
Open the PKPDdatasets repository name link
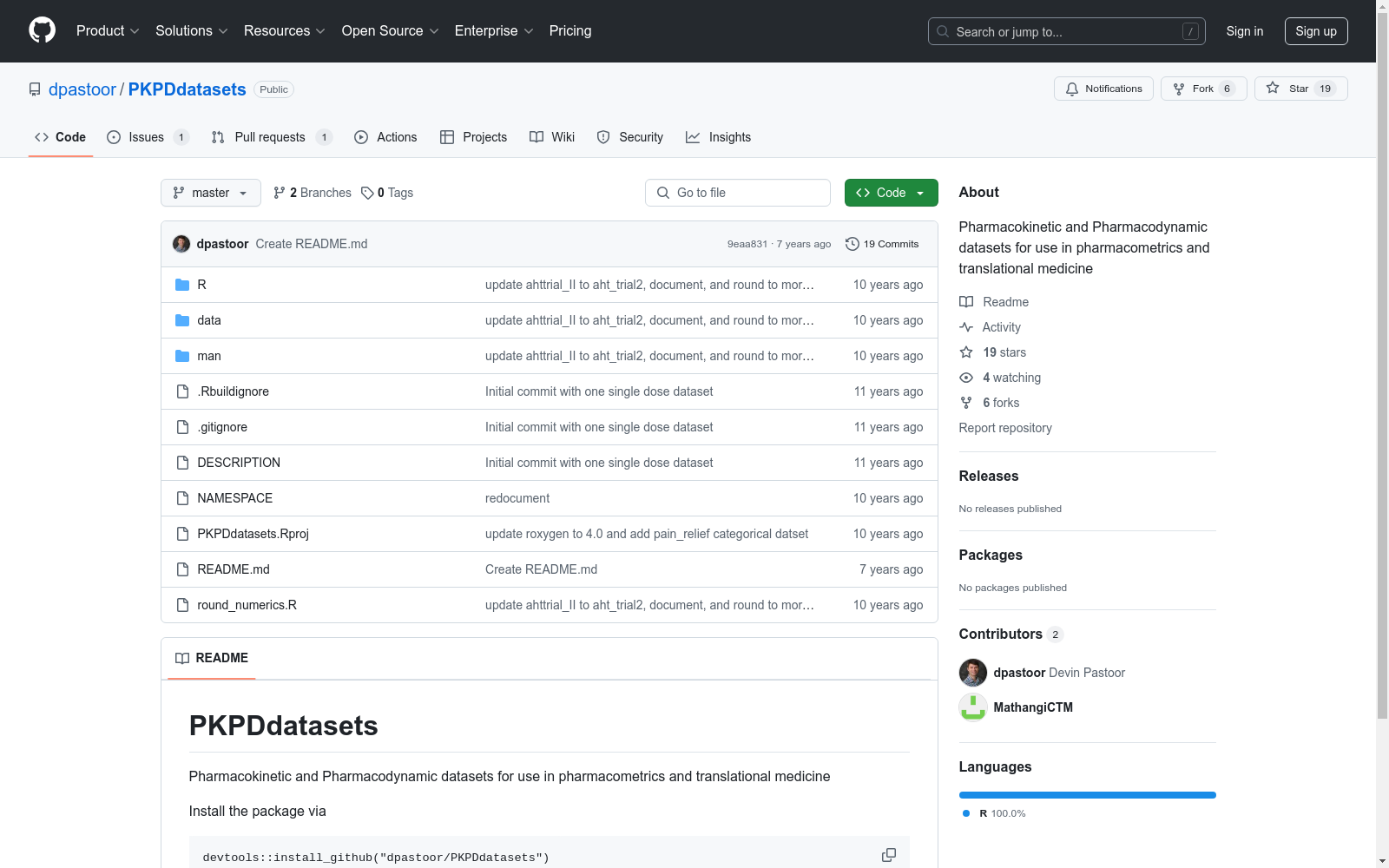tap(188, 89)
